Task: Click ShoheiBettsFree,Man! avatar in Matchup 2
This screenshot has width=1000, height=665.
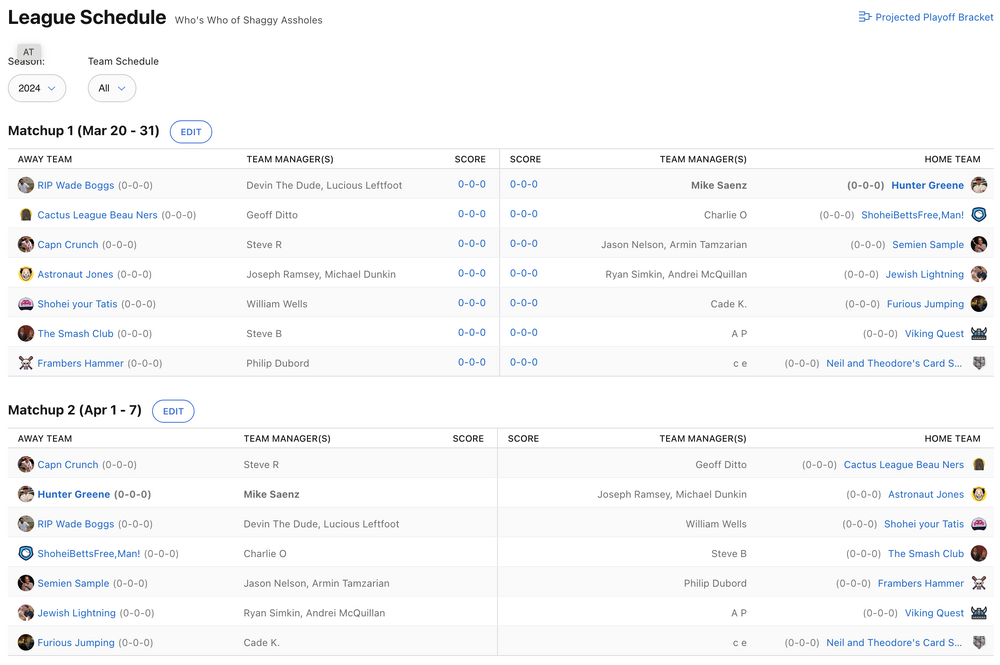Action: [26, 553]
